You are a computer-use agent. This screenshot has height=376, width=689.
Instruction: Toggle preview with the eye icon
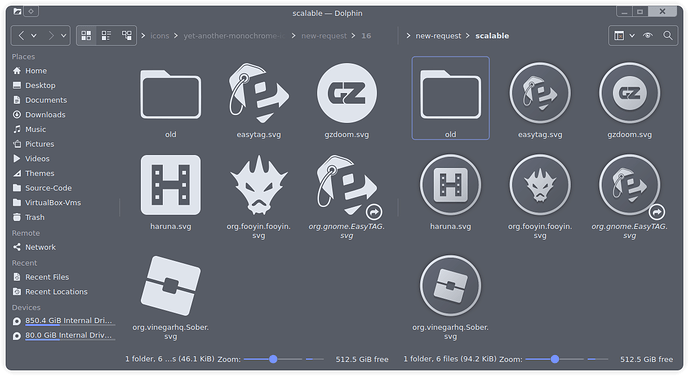click(648, 36)
